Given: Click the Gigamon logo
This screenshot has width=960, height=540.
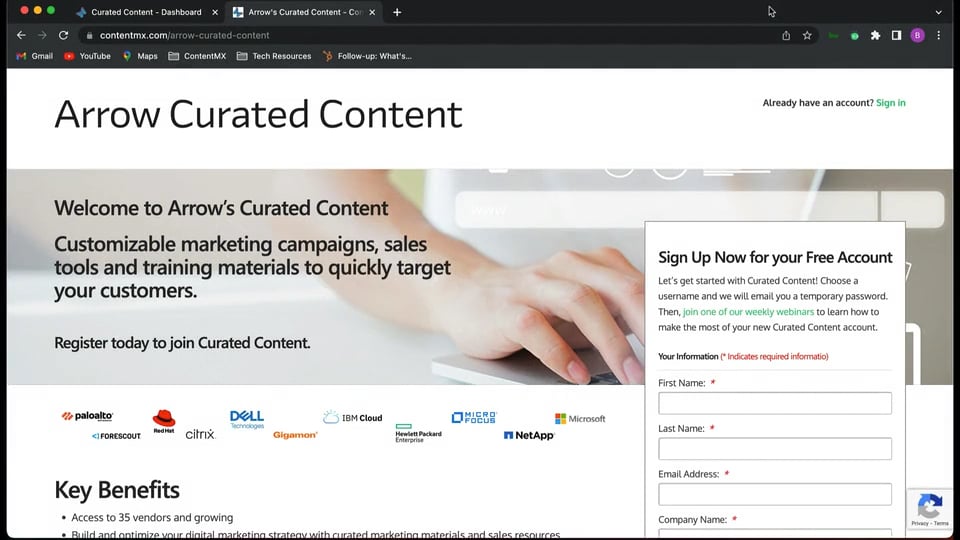Looking at the screenshot, I should [x=295, y=435].
